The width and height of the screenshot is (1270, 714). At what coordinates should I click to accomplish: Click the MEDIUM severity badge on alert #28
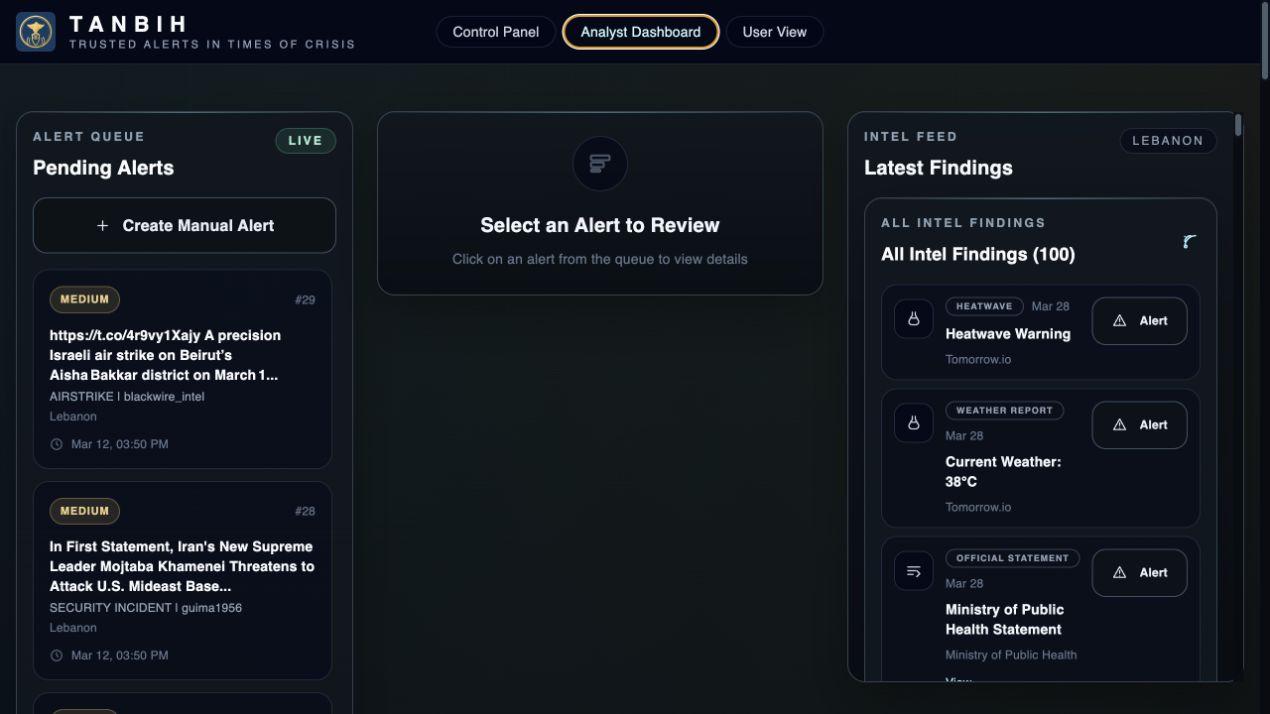(x=84, y=511)
